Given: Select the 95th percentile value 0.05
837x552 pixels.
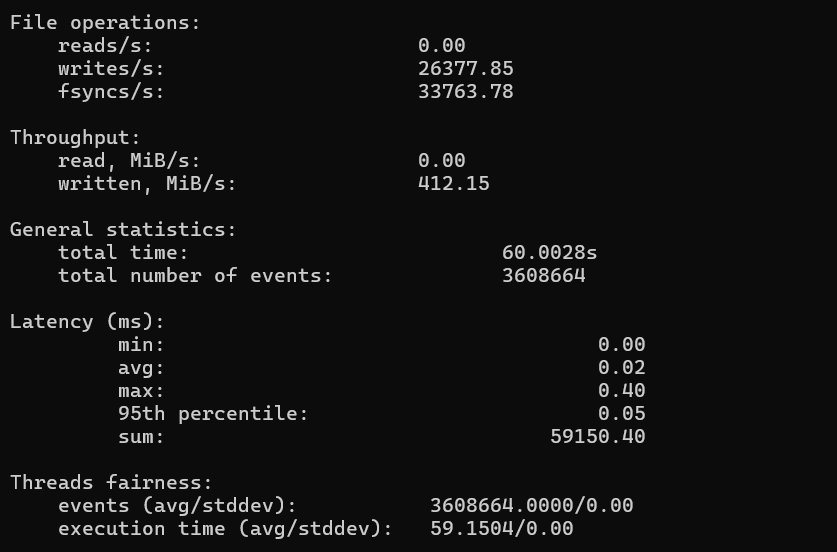Looking at the screenshot, I should click(622, 414).
